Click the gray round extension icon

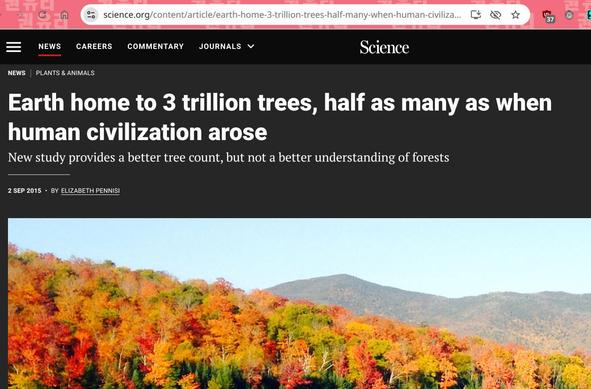tap(569, 15)
